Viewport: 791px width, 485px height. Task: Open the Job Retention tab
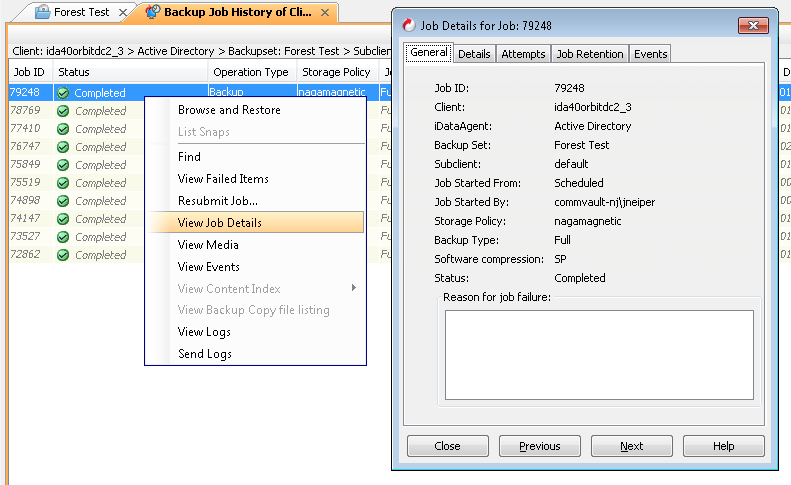(590, 54)
